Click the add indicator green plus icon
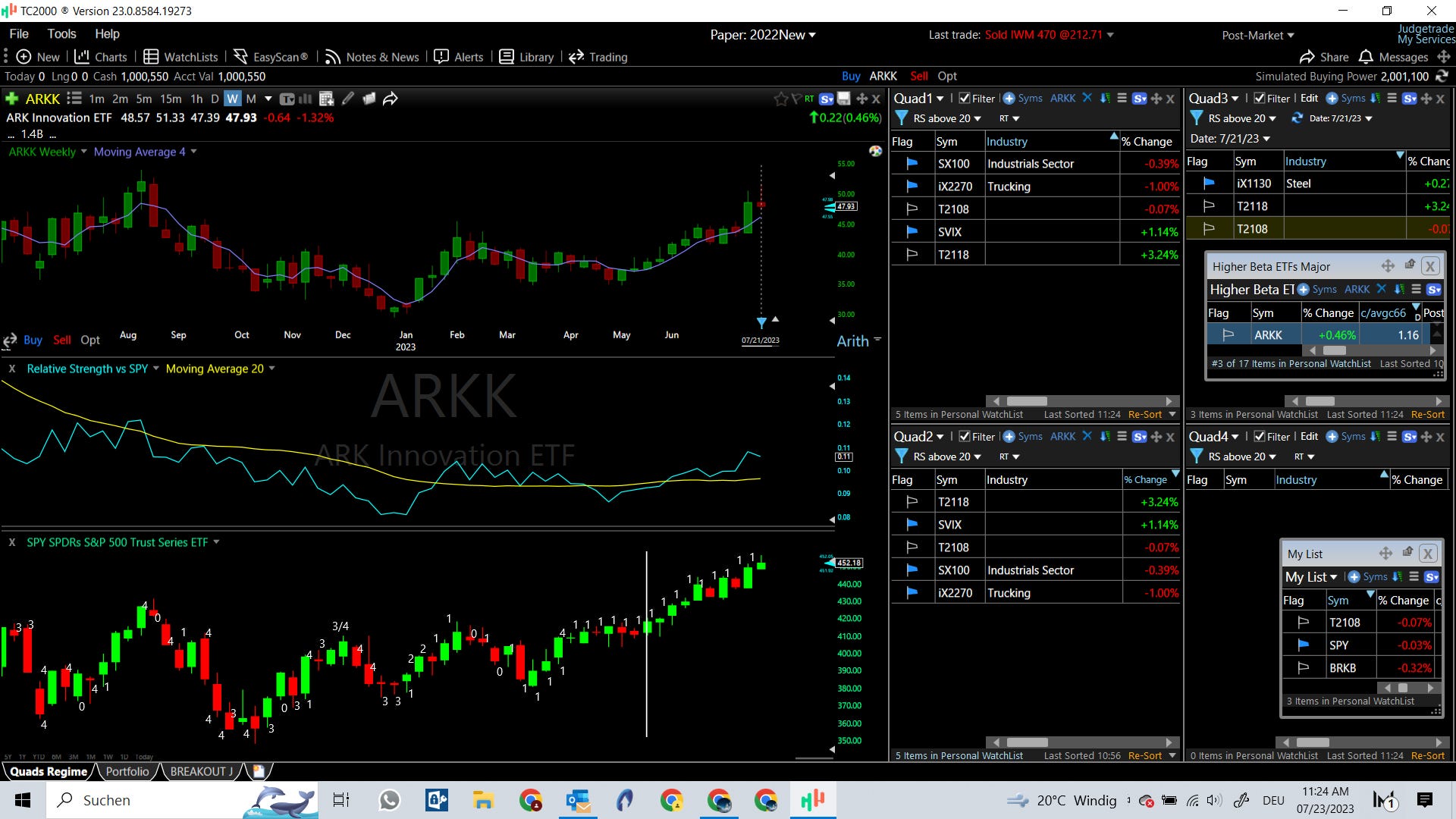 [12, 99]
